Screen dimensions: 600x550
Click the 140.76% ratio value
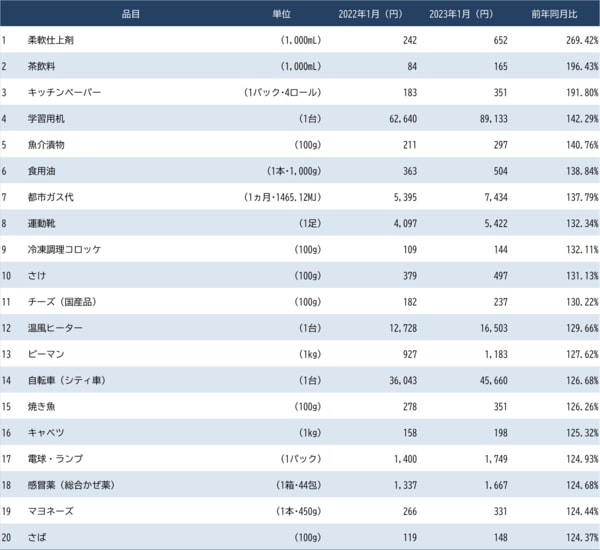[582, 145]
